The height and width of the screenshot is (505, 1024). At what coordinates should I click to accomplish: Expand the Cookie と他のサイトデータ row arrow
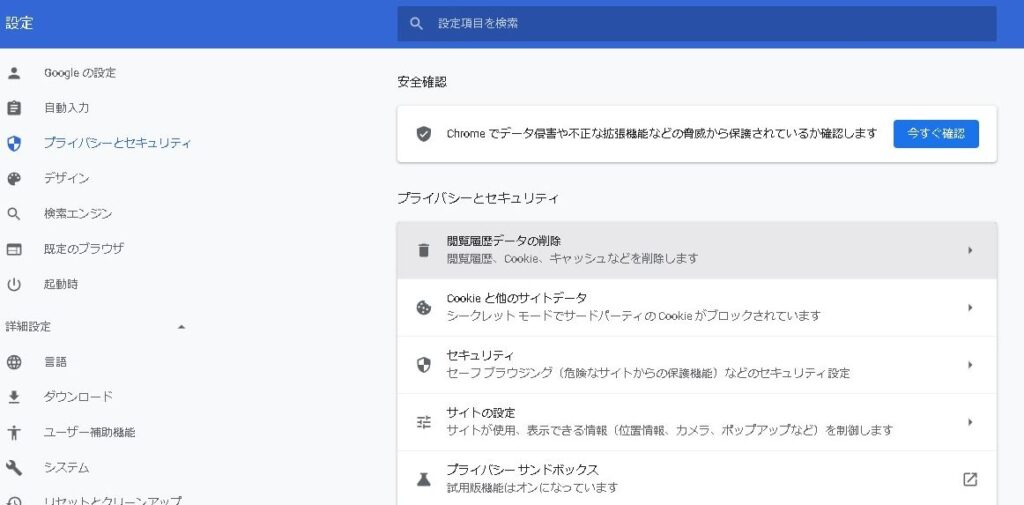(969, 307)
